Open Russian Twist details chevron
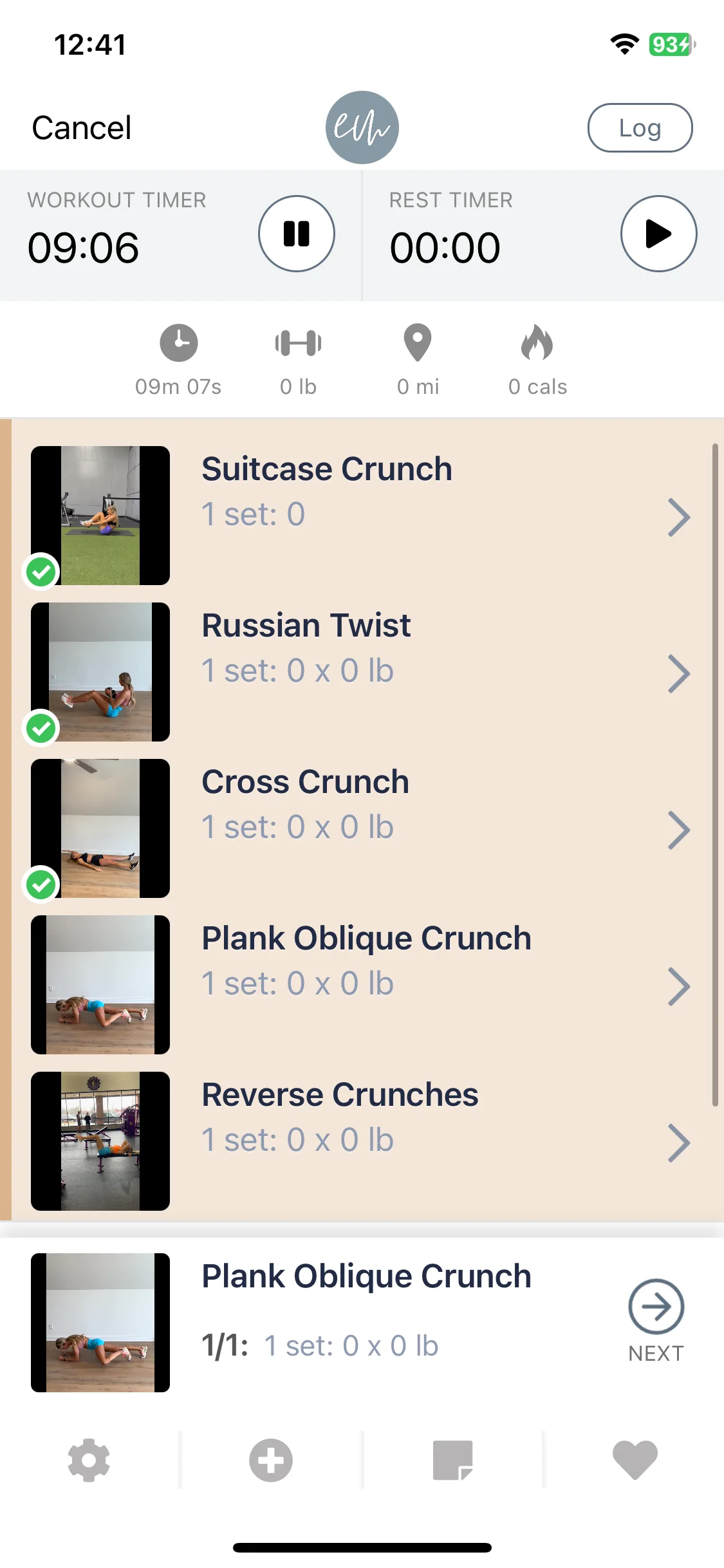Screen dimensions: 724x1568 coord(679,673)
